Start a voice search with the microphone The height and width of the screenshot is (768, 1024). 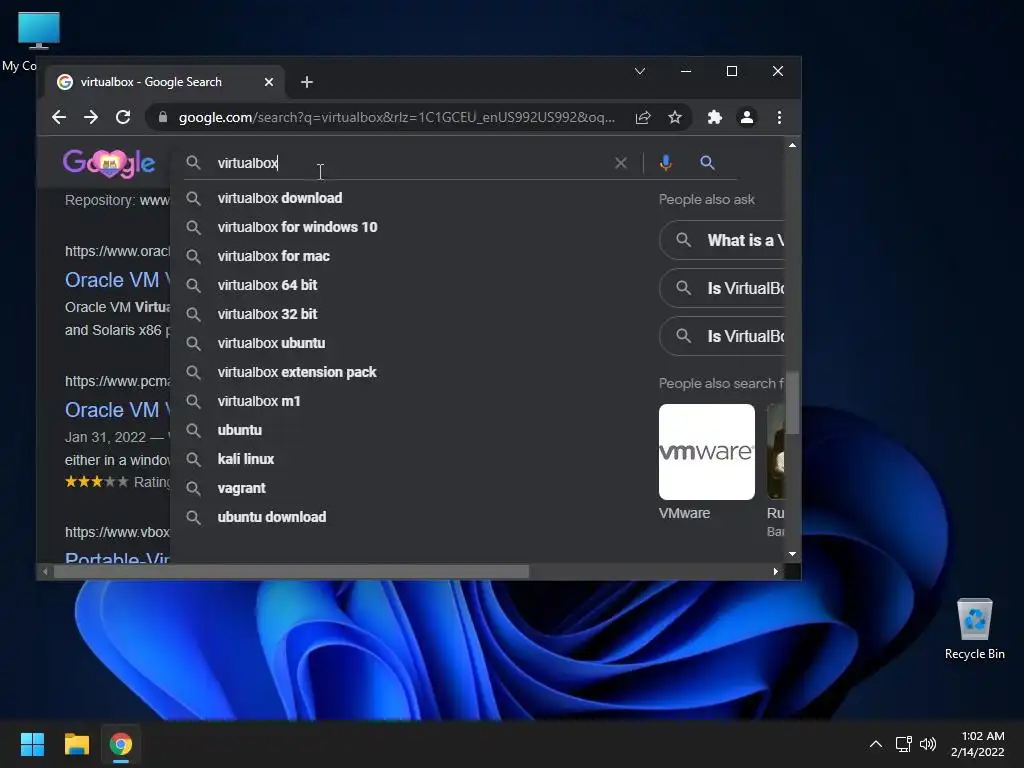[665, 163]
